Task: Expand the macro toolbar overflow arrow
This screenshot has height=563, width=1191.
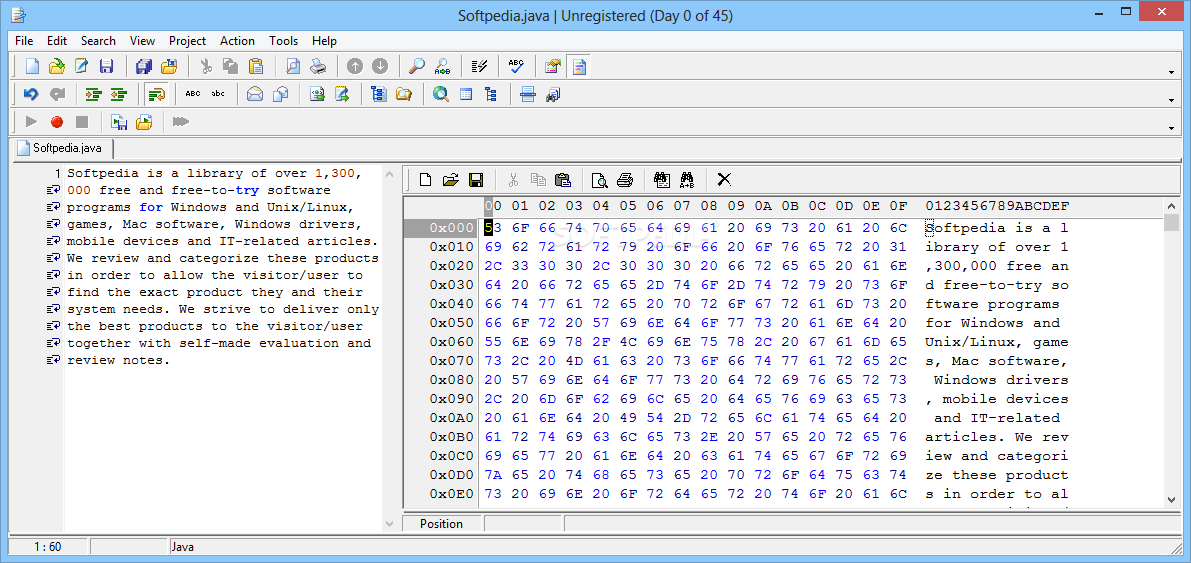Action: [x=1171, y=127]
